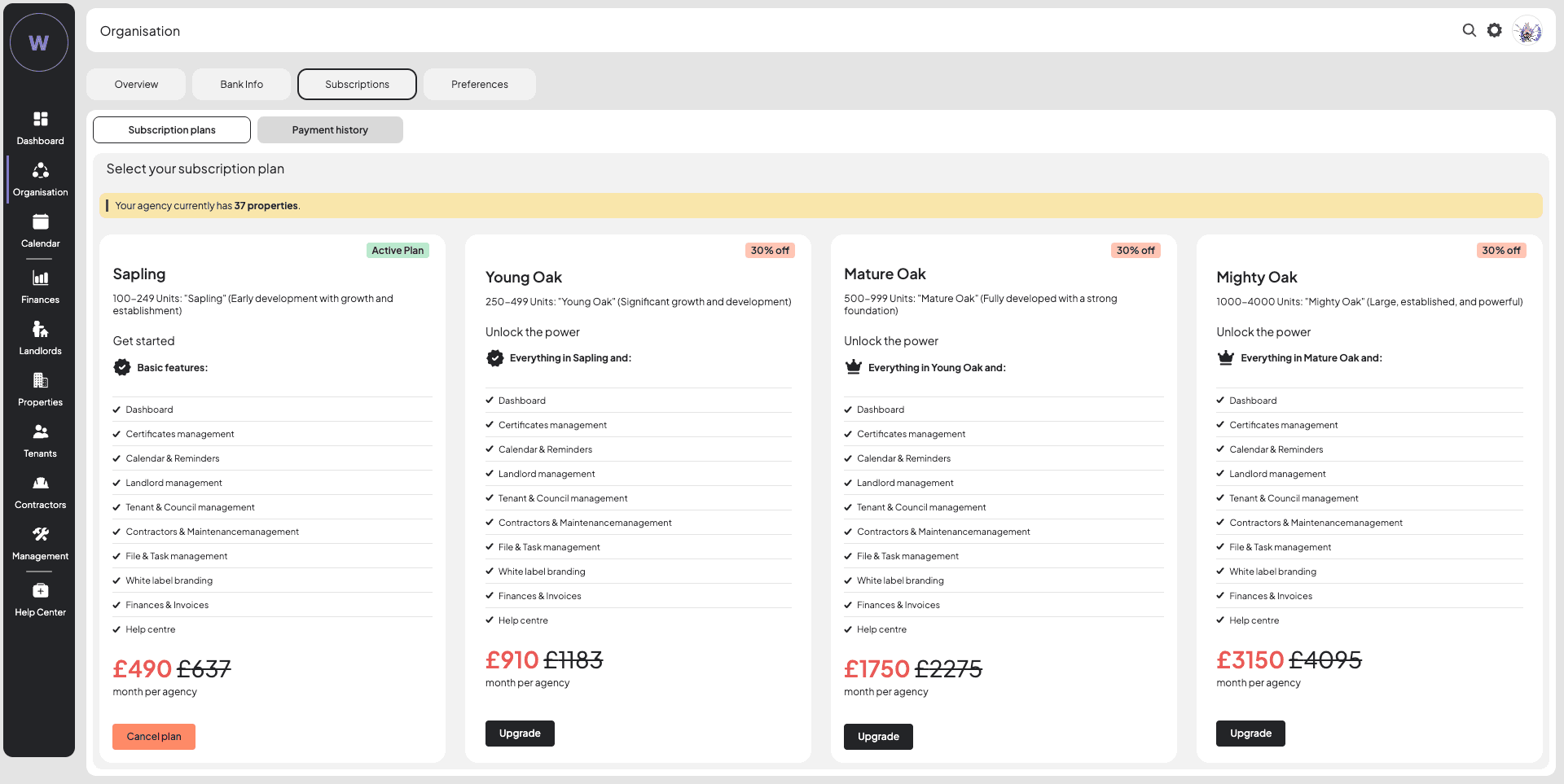Navigate to Tenants in the sidebar

(40, 432)
